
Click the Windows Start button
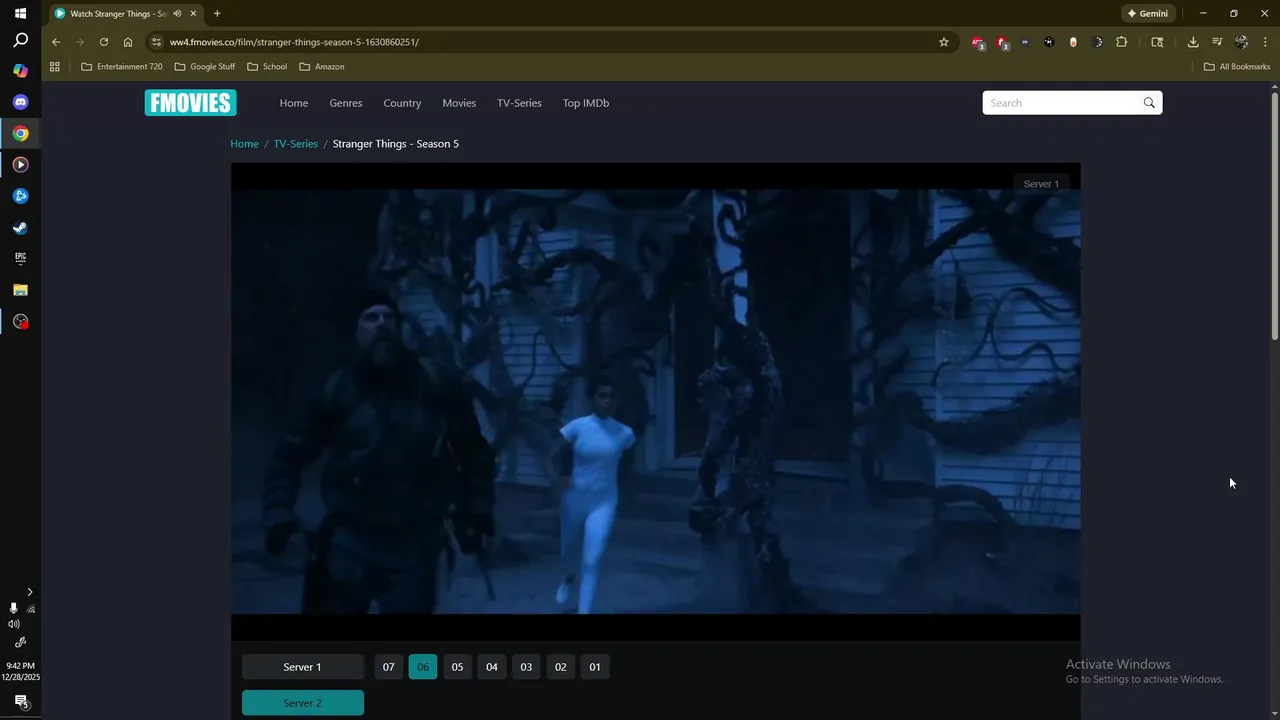[20, 13]
